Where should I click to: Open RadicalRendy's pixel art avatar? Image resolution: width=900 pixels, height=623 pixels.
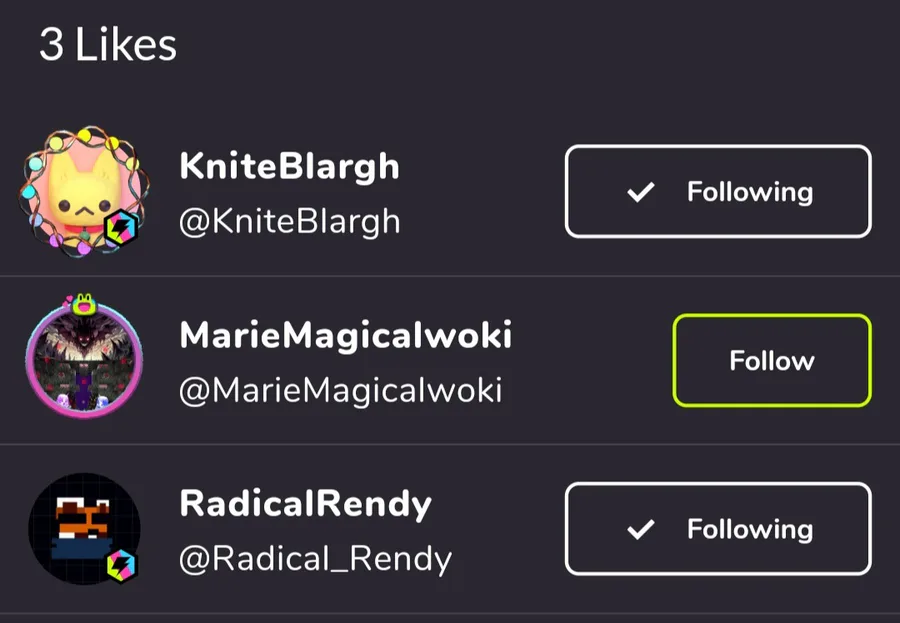84,529
